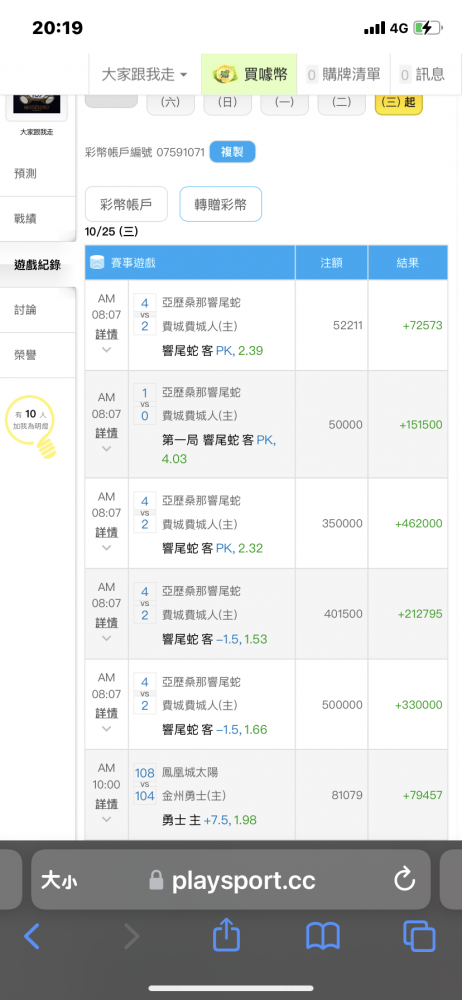Tap the profile avatar thumbnail
Screen dimensions: 462x1000
click(36, 105)
